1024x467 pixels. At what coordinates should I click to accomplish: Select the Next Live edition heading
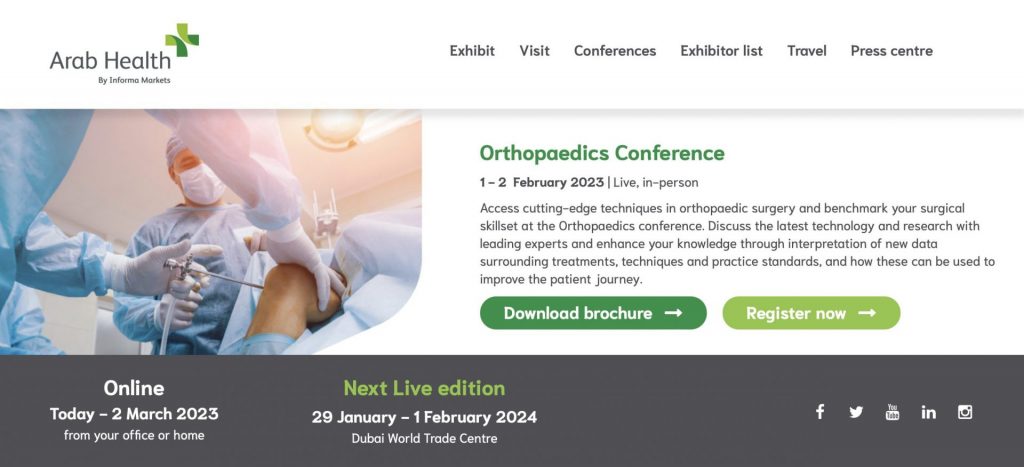(424, 388)
